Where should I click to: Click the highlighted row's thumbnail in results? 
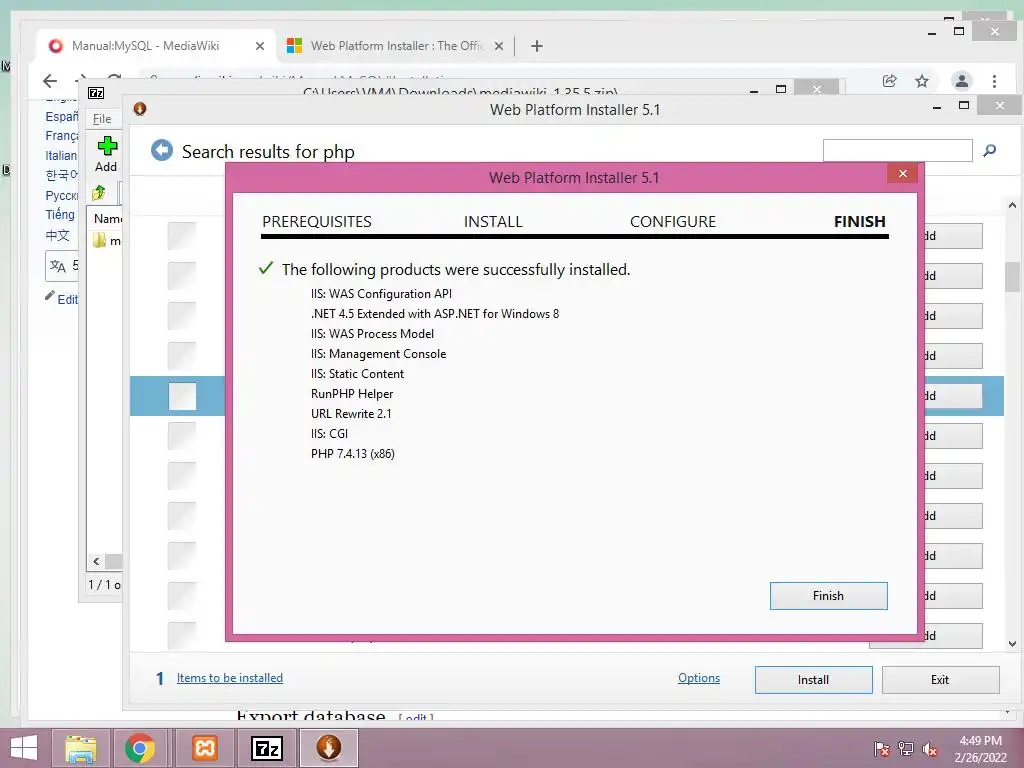(182, 396)
